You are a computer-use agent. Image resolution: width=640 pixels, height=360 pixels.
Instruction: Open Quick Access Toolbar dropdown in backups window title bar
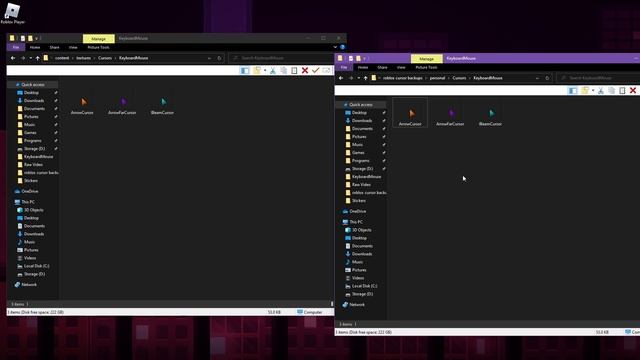[364, 58]
